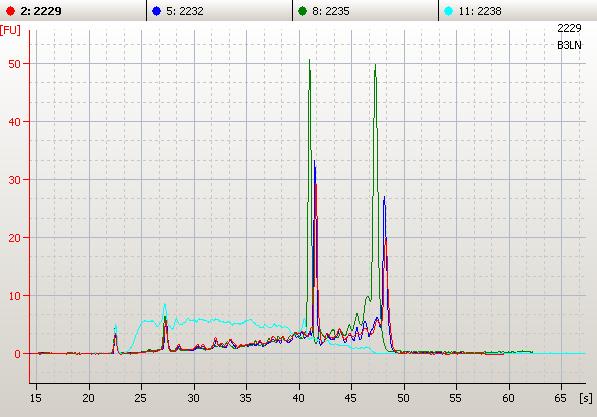Viewport: 597px width, 417px height.
Task: Open the 11: 2238 sample tab
Action: 518,11
